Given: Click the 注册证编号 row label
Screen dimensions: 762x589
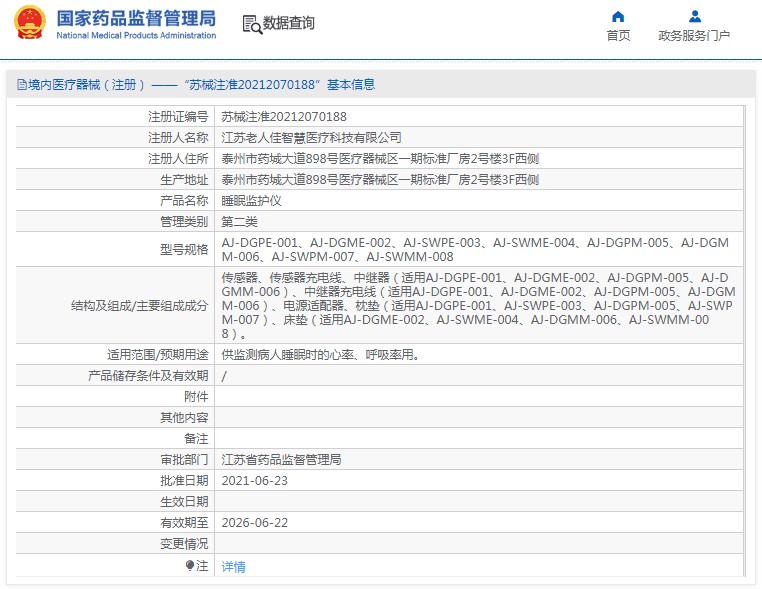Looking at the screenshot, I should tap(178, 117).
